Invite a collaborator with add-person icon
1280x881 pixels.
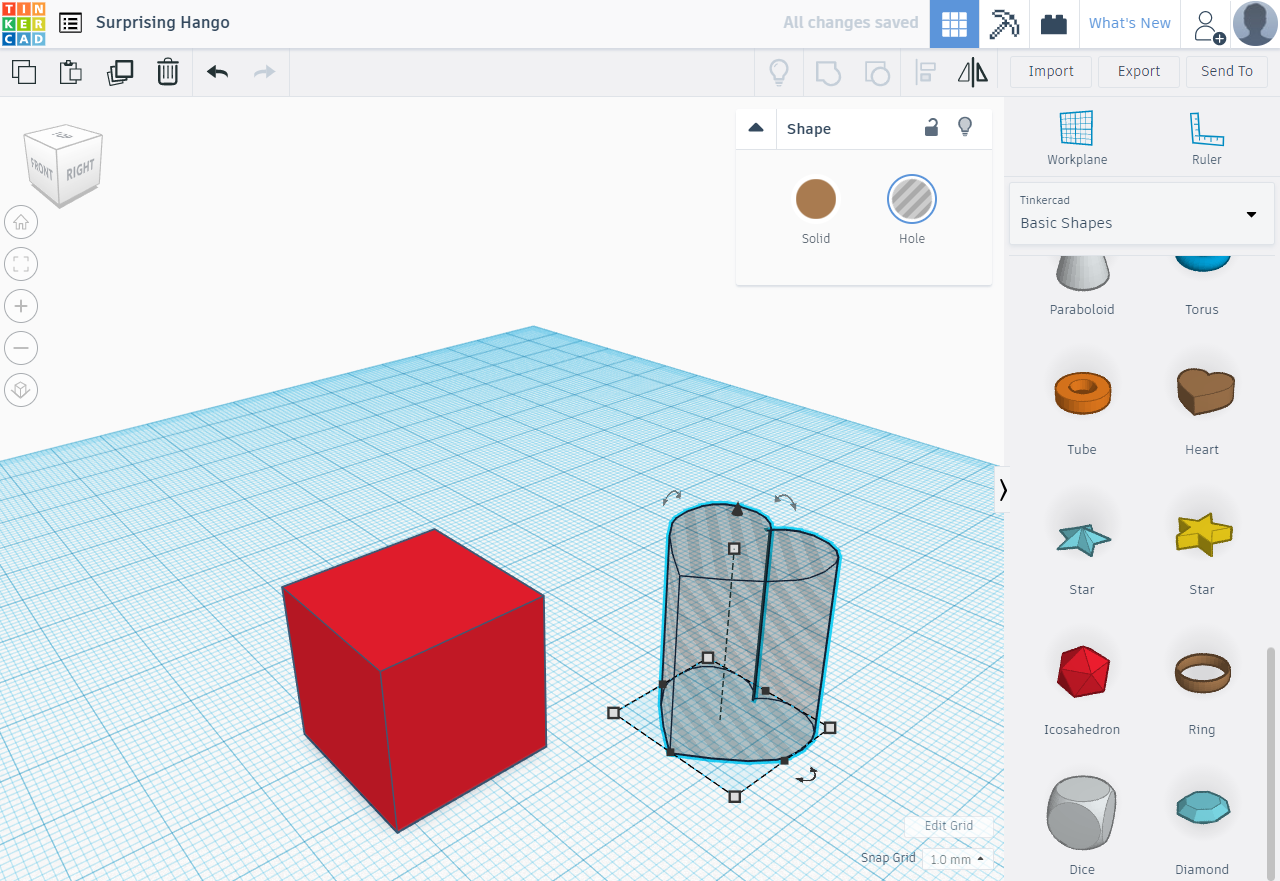pyautogui.click(x=1208, y=25)
